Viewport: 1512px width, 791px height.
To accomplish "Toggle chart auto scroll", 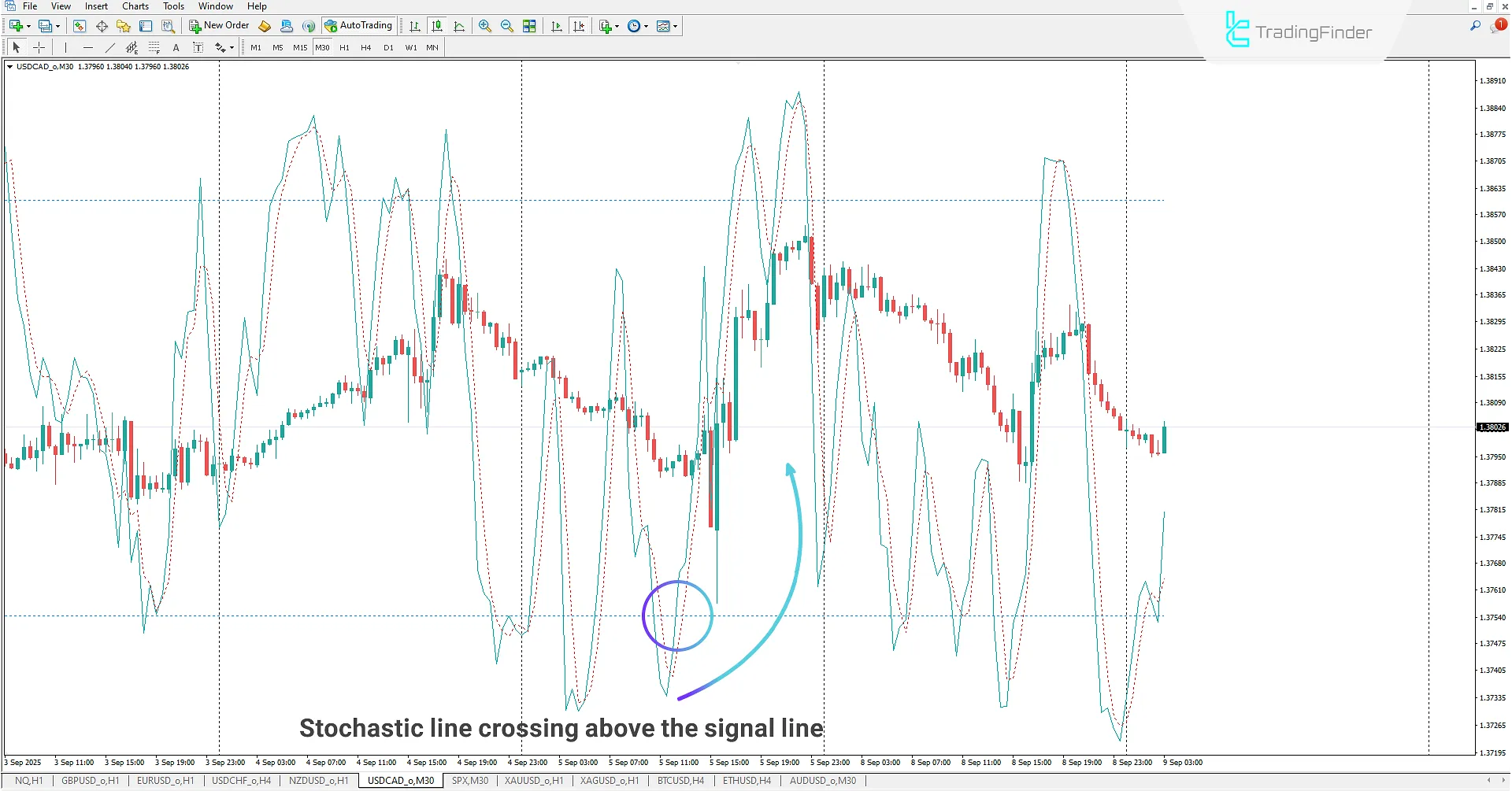I will [557, 25].
